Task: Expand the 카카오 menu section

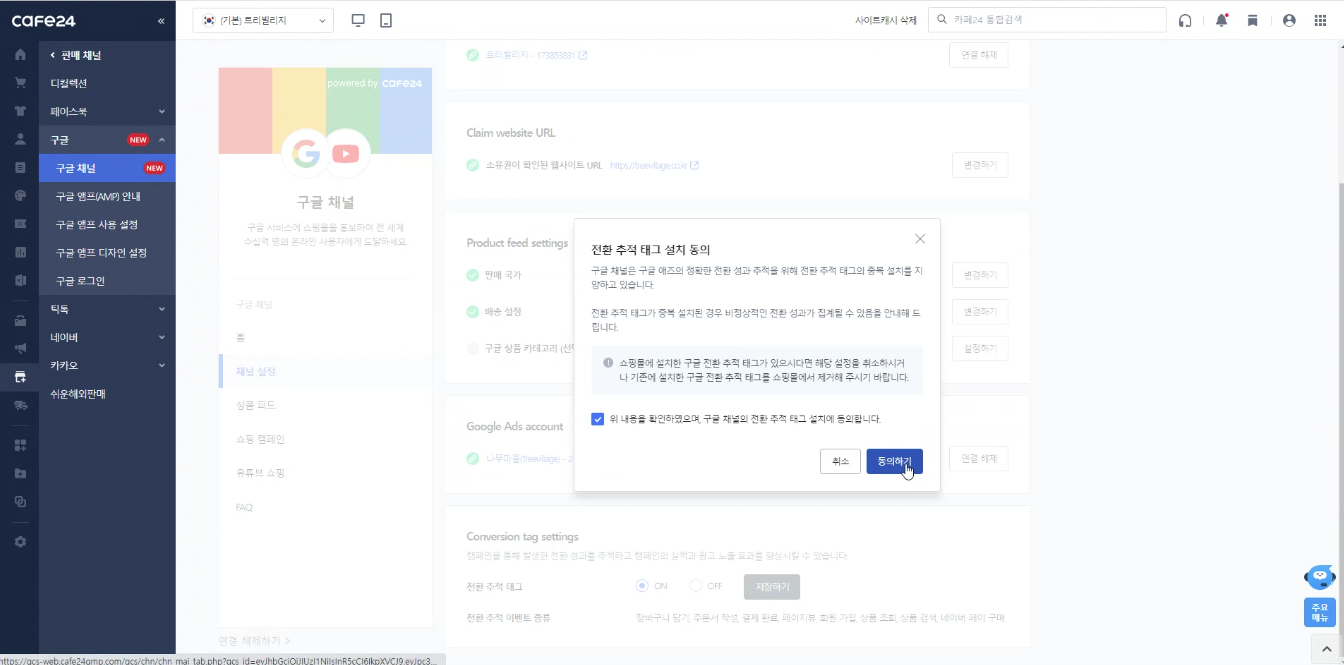Action: click(107, 365)
